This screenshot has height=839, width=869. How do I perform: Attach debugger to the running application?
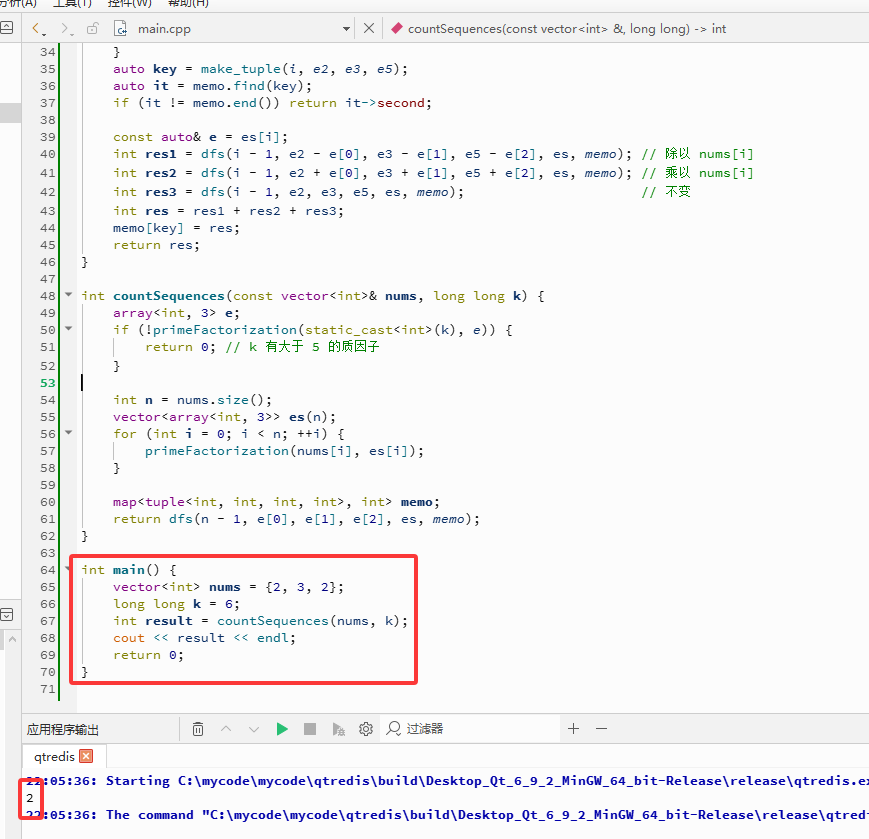338,729
